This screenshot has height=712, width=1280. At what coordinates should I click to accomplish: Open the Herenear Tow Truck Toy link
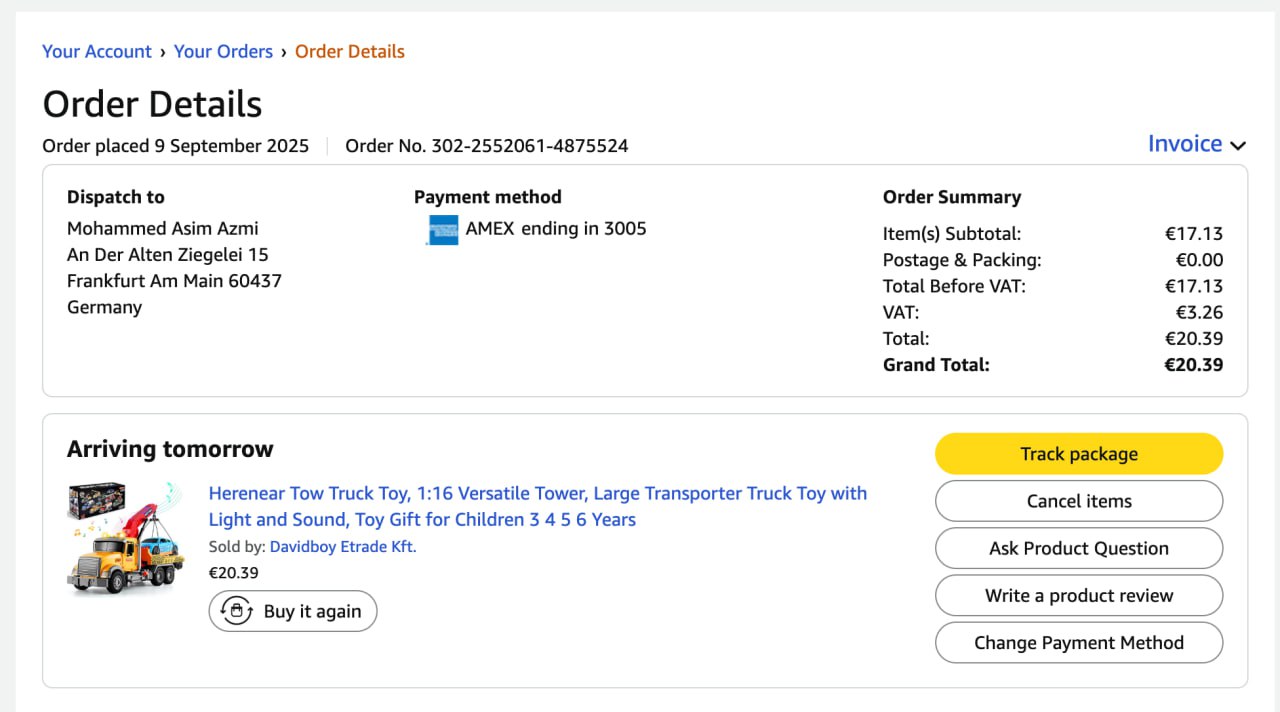click(x=537, y=506)
